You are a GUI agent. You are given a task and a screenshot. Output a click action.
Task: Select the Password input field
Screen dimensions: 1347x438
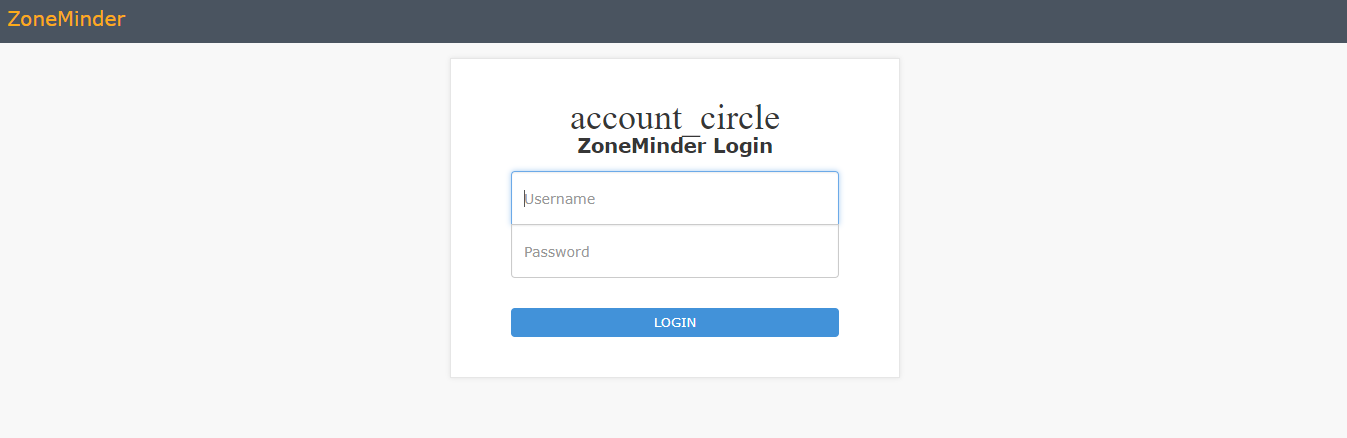[675, 251]
